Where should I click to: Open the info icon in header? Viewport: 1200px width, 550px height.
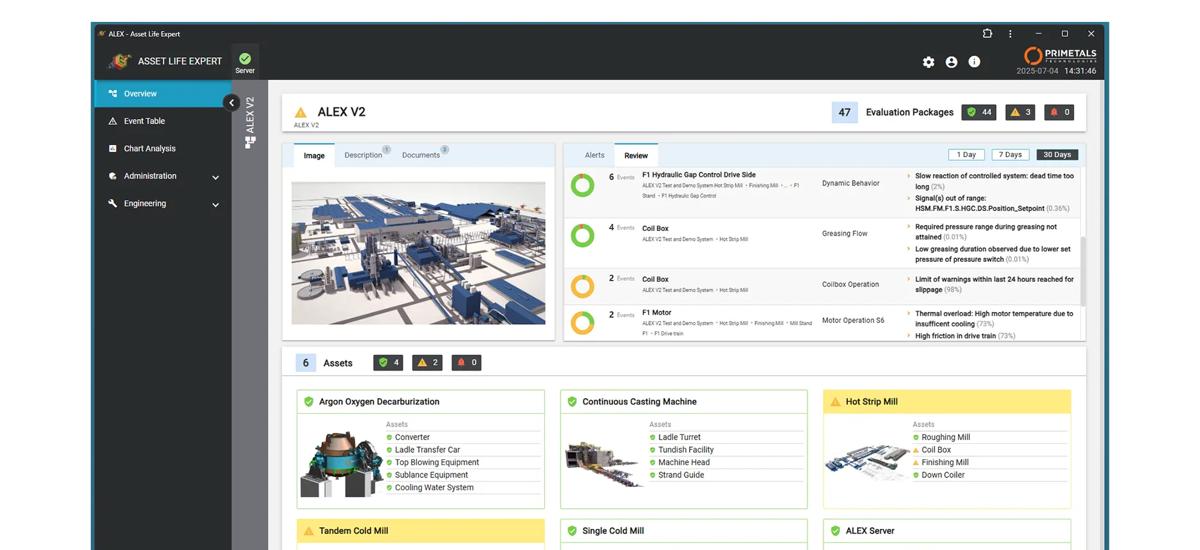coord(974,62)
